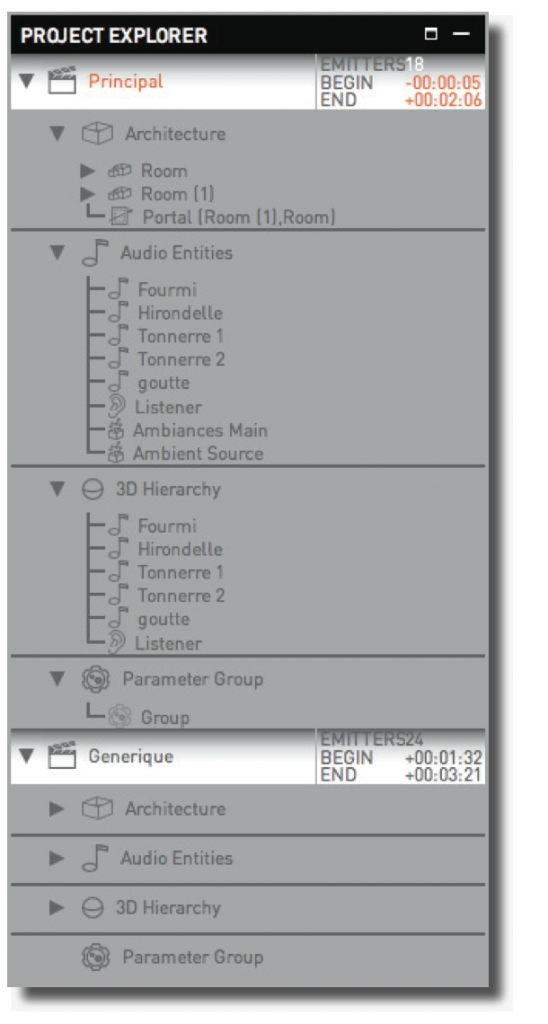Image resolution: width=548 pixels, height=1024 pixels.
Task: Select Group under Parameter Group
Action: [x=165, y=718]
